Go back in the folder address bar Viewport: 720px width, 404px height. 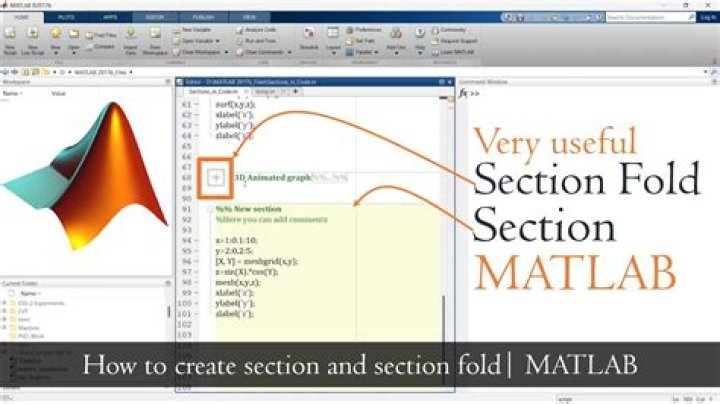pos(5,72)
